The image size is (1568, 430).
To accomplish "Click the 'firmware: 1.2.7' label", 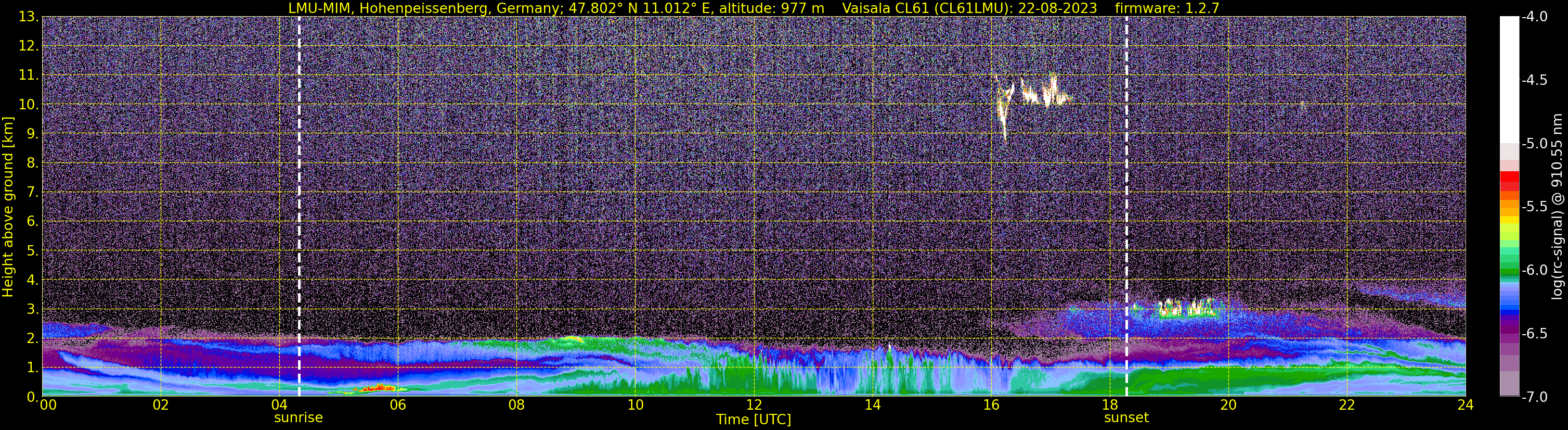I will [1167, 8].
